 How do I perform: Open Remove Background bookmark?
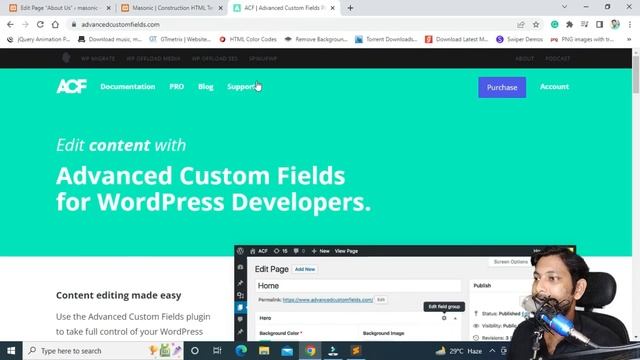[316, 39]
